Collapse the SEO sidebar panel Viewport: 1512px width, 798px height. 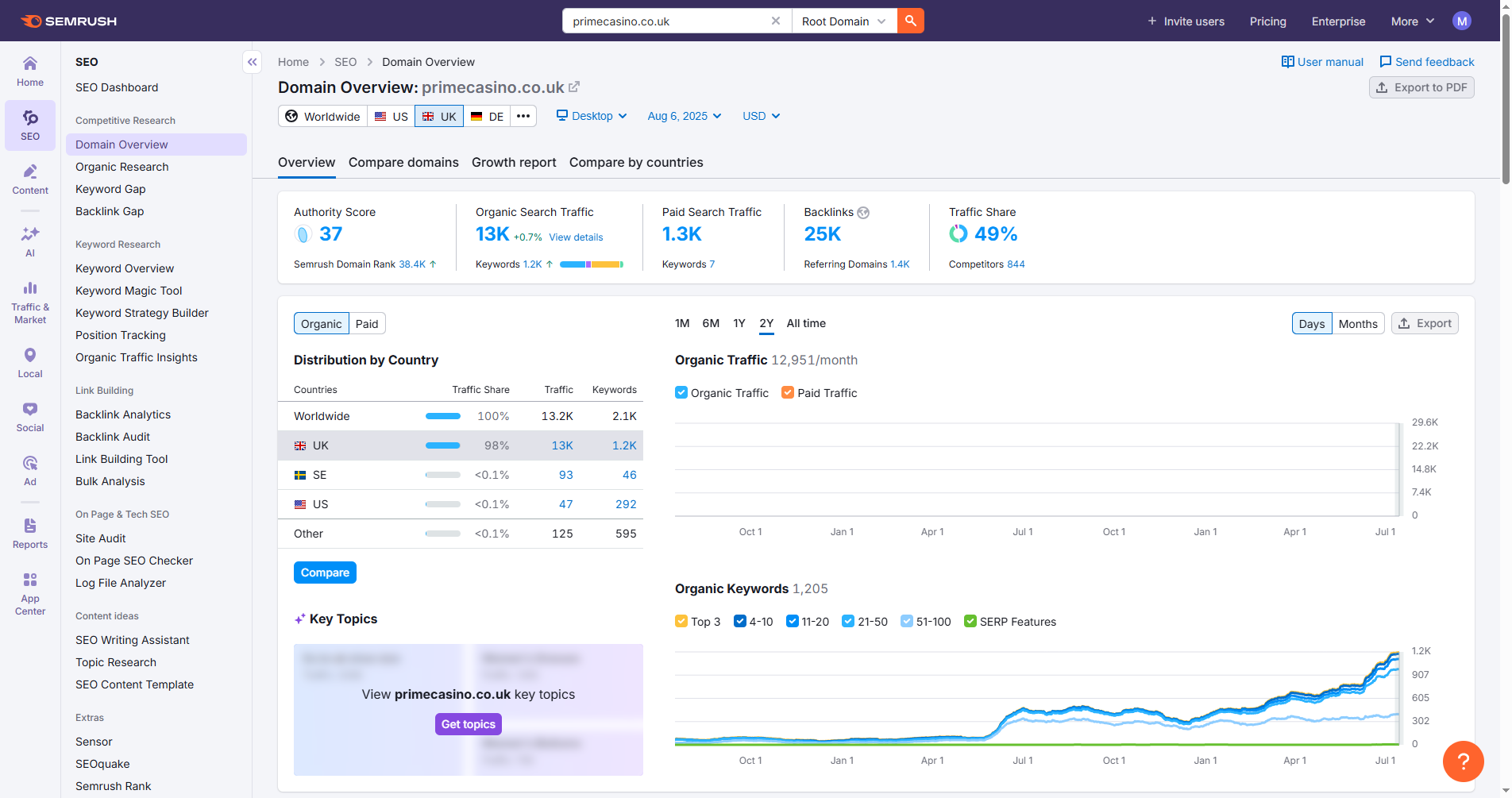point(252,62)
